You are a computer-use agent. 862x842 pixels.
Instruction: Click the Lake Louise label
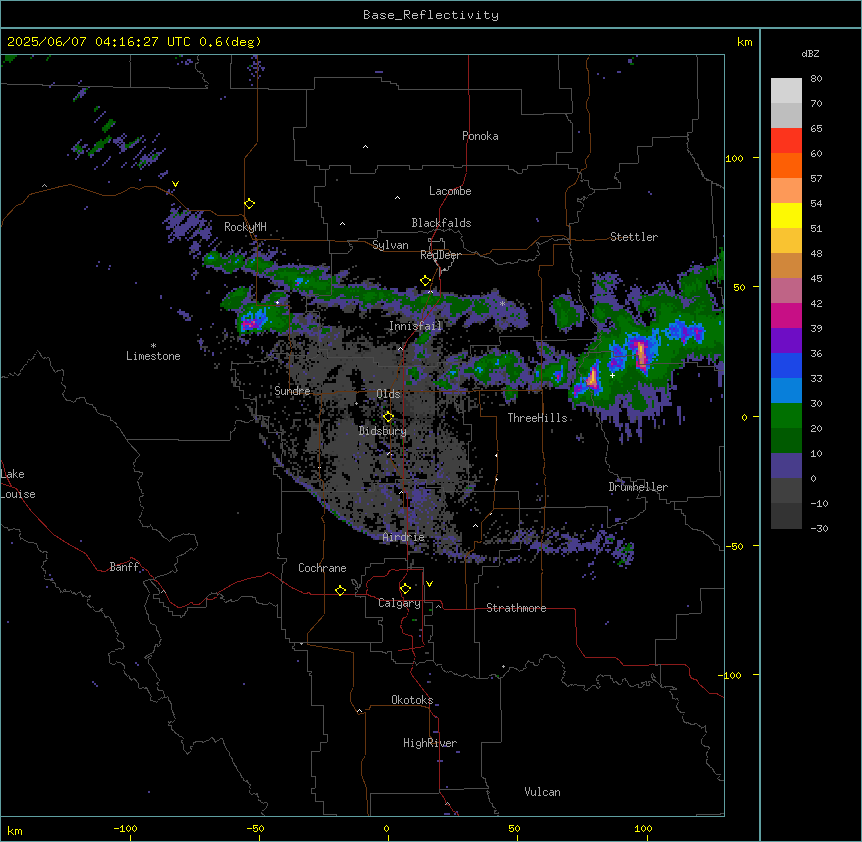[18, 484]
